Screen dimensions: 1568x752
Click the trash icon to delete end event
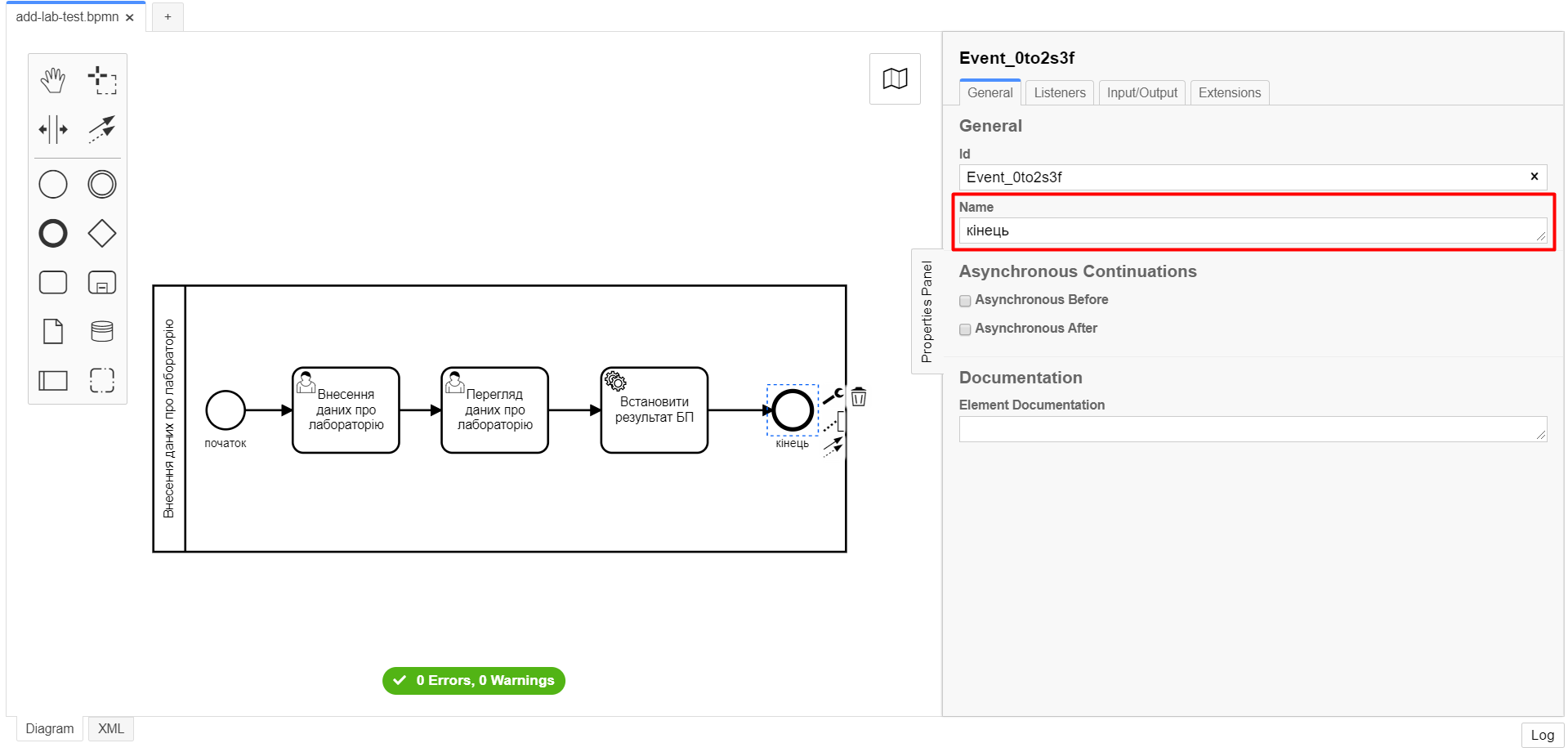pos(859,397)
